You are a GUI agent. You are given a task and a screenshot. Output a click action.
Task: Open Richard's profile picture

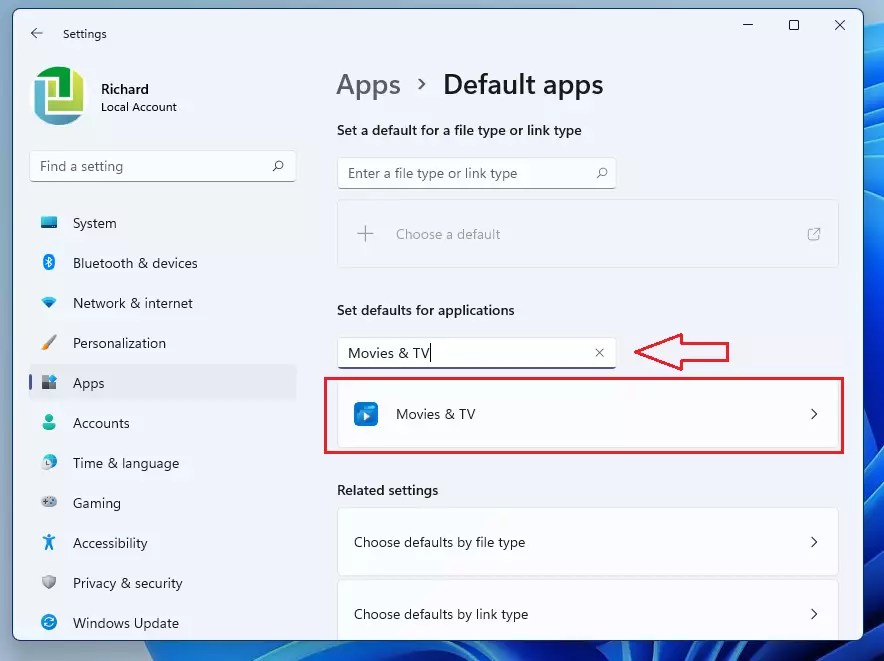[x=59, y=96]
